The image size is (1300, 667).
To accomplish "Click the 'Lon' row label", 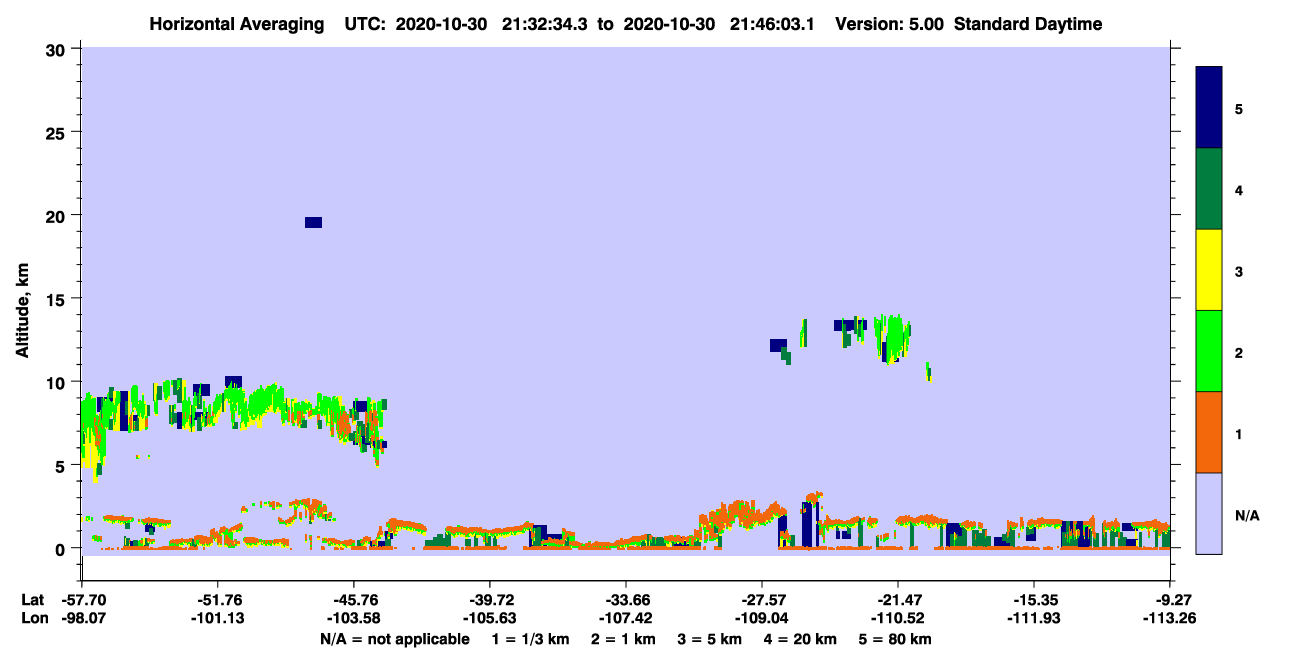I will click(33, 618).
